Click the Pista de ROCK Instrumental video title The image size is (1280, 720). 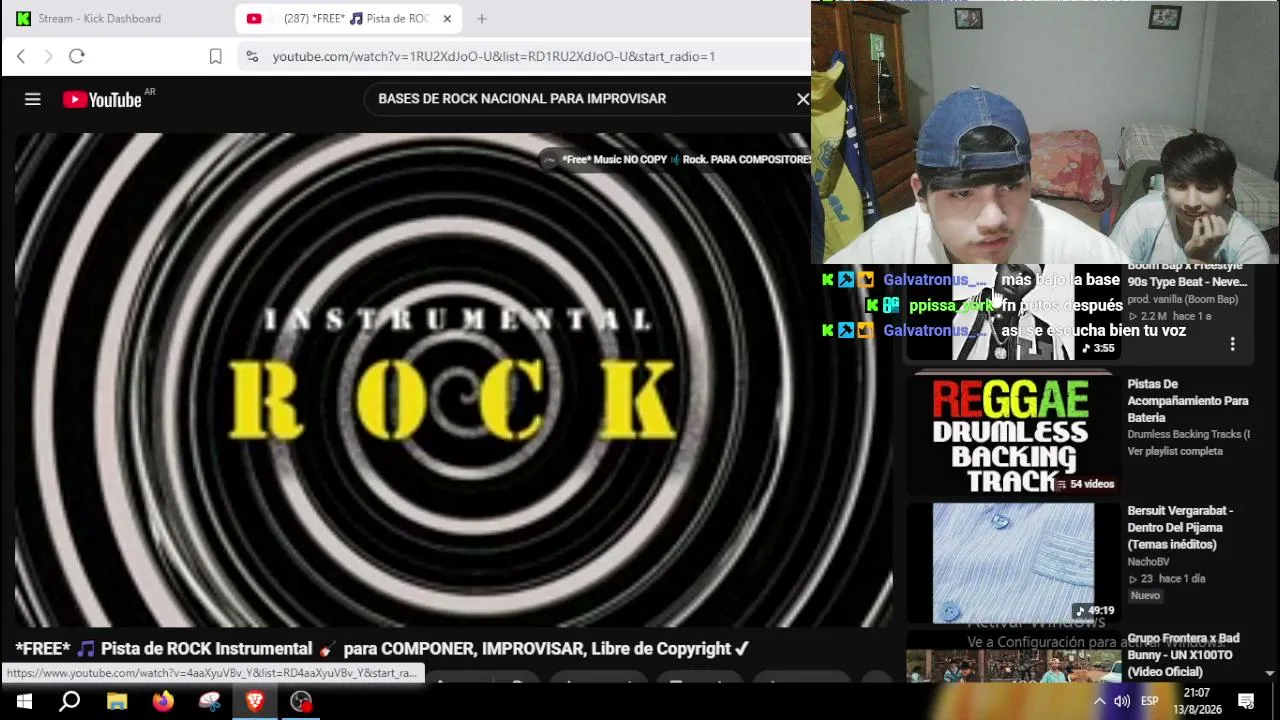click(382, 649)
